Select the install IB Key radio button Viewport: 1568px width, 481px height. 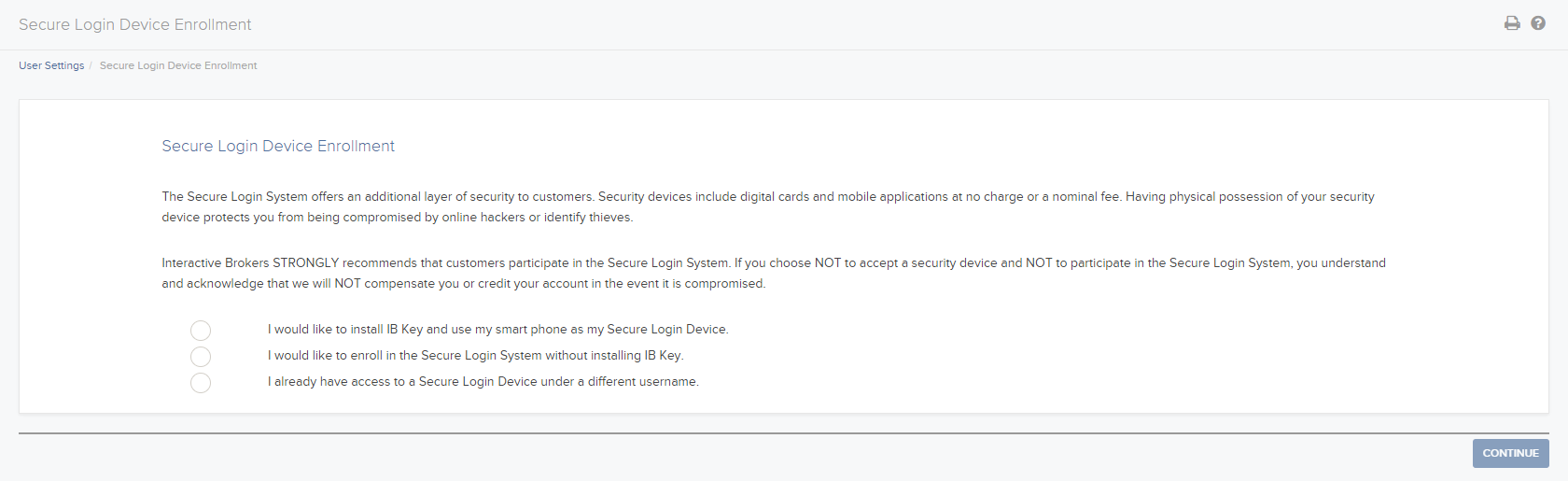click(x=201, y=331)
